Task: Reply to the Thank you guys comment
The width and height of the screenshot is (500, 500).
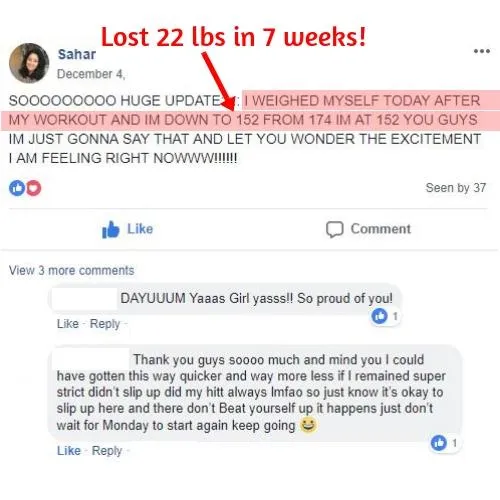Action: pos(107,451)
